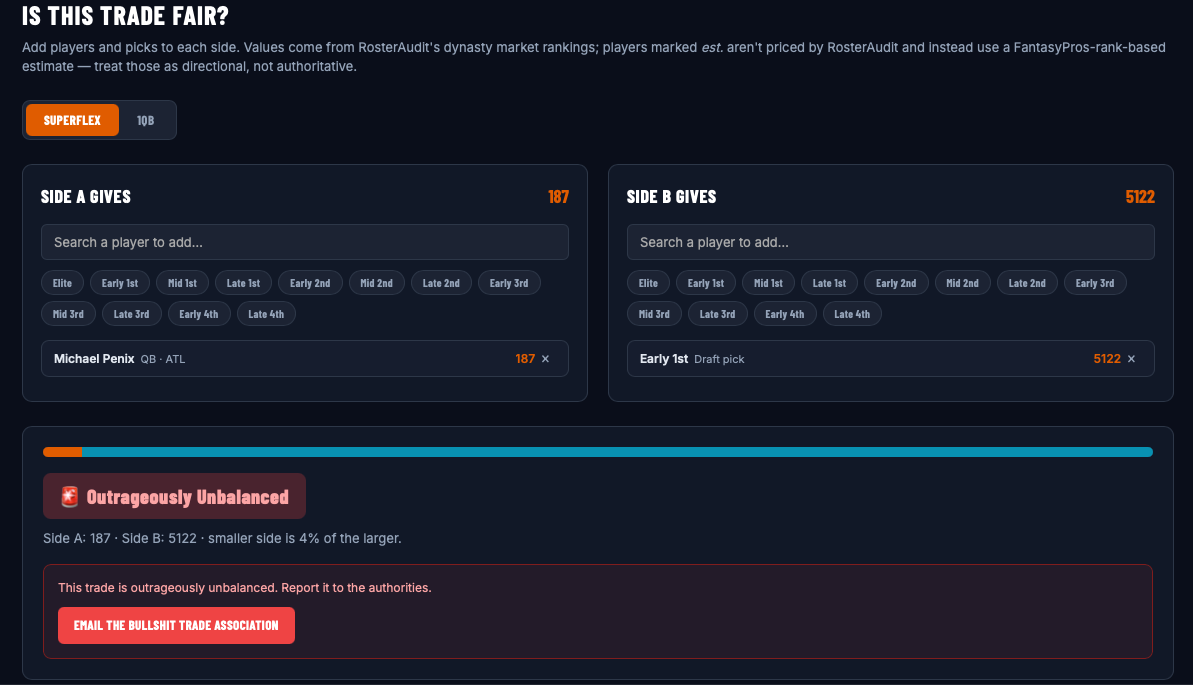Add Late 4th pick to Side A
Screen dimensions: 1193x685
click(x=266, y=314)
